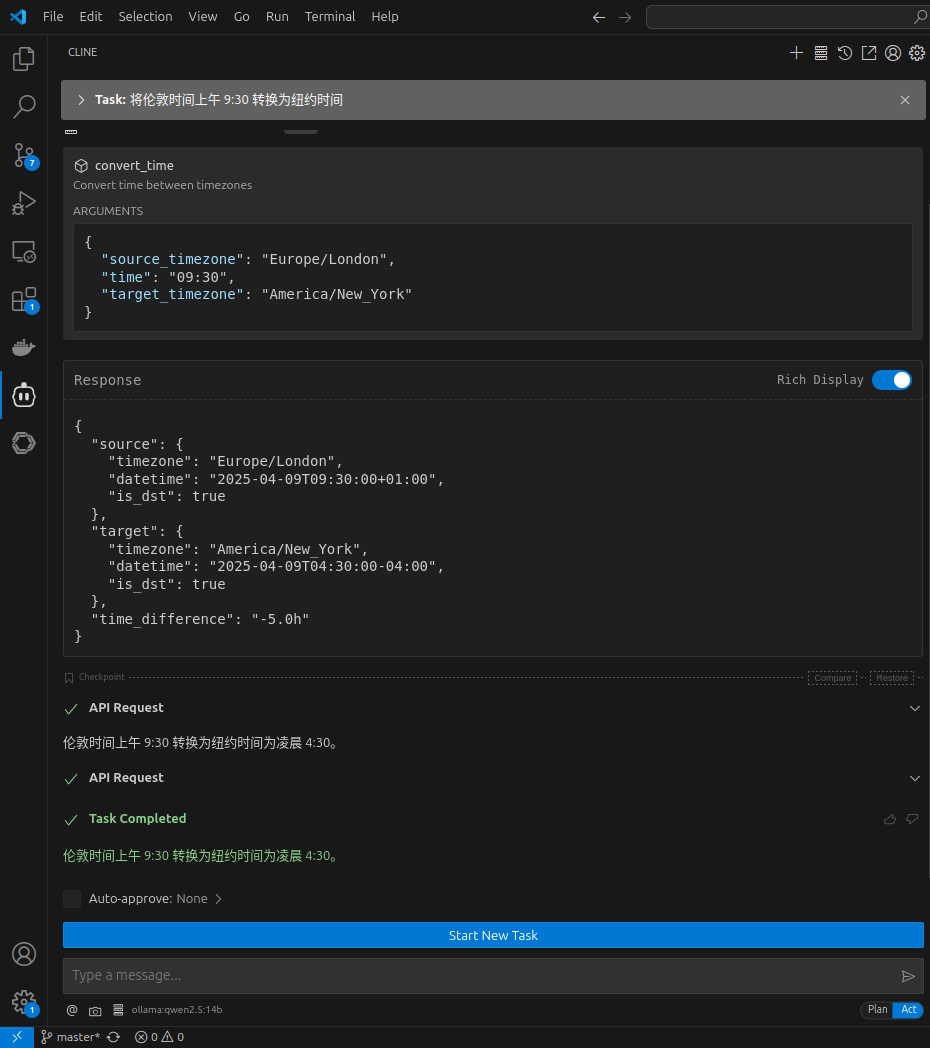This screenshot has width=930, height=1048.
Task: Select the Cline robot icon
Action: pos(23,395)
